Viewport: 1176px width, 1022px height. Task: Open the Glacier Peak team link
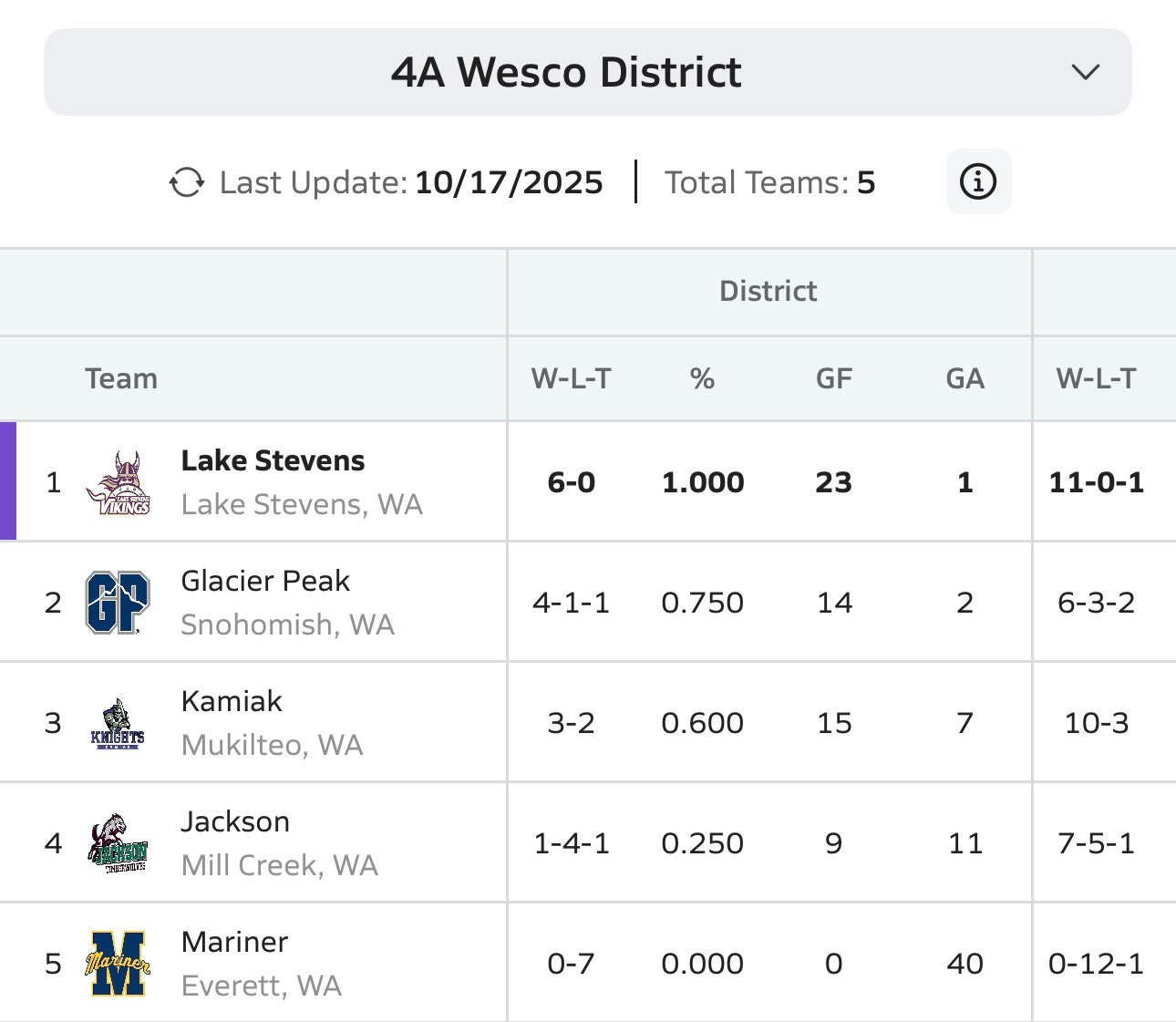coord(265,582)
